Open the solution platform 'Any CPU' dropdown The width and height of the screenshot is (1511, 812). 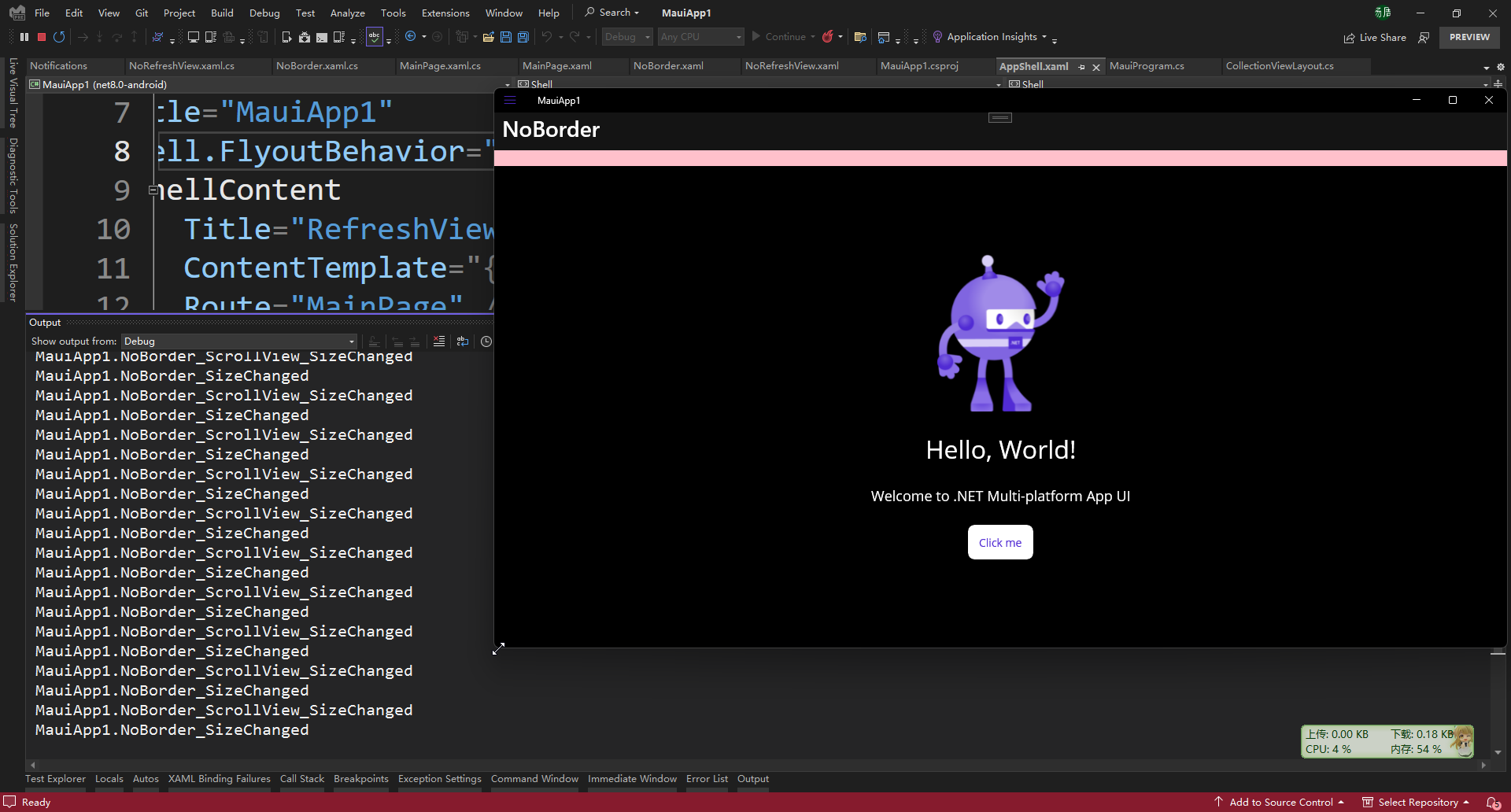click(699, 37)
